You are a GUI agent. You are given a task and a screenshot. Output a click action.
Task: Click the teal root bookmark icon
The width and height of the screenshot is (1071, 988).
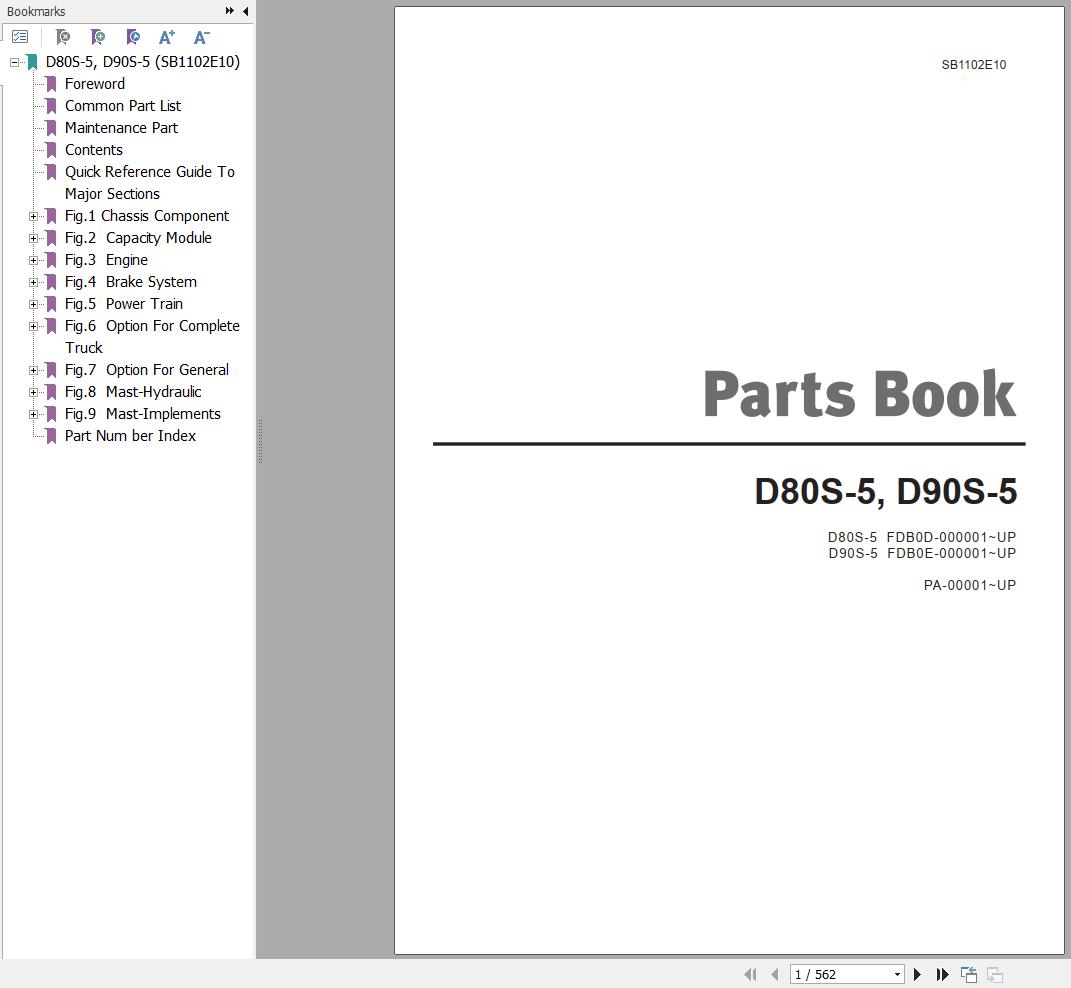[31, 62]
